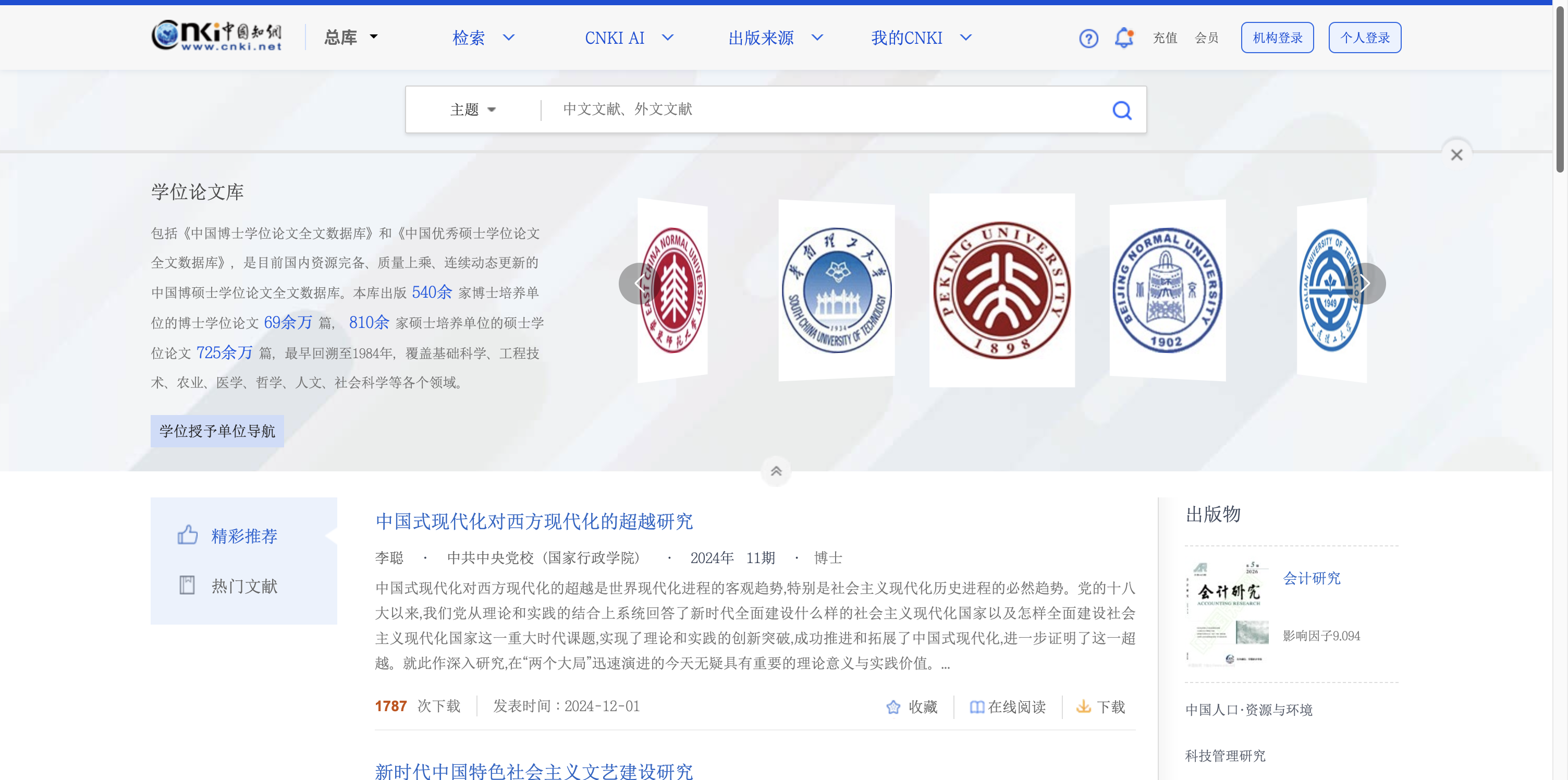Click the 充值 link
The height and width of the screenshot is (780, 1568).
tap(1165, 38)
